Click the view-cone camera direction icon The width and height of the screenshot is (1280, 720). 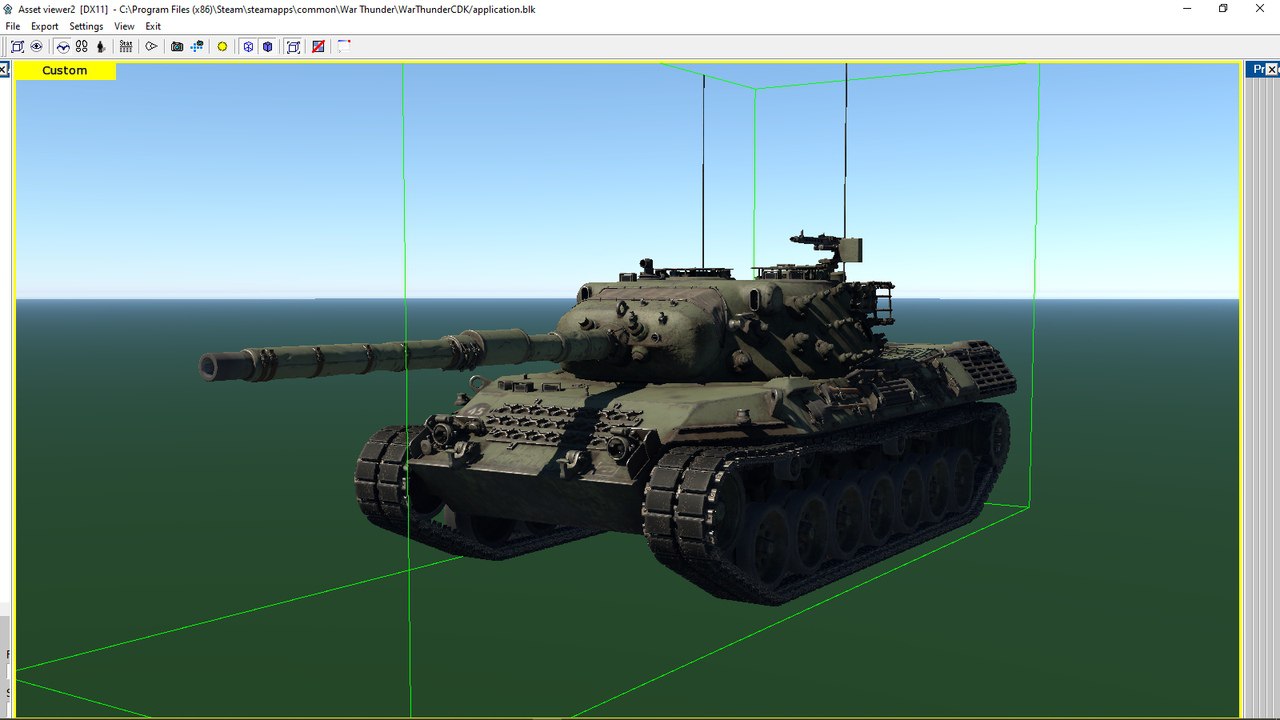pos(151,47)
